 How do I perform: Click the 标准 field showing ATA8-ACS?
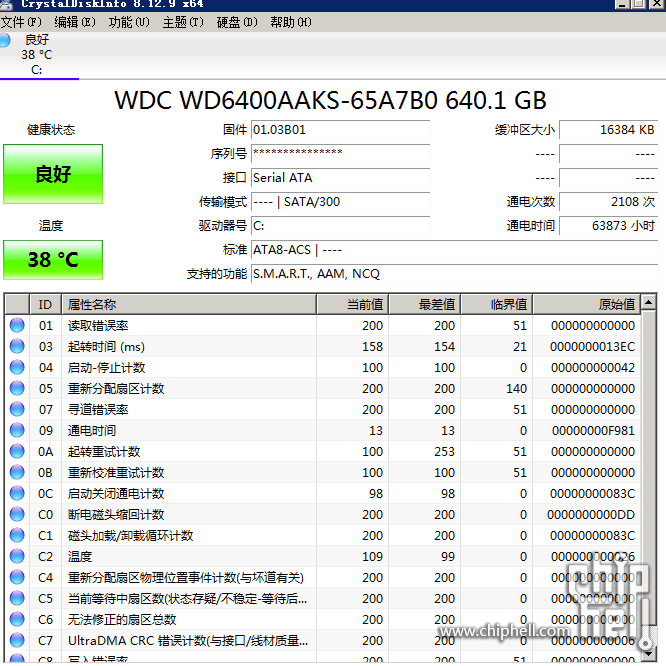(454, 250)
